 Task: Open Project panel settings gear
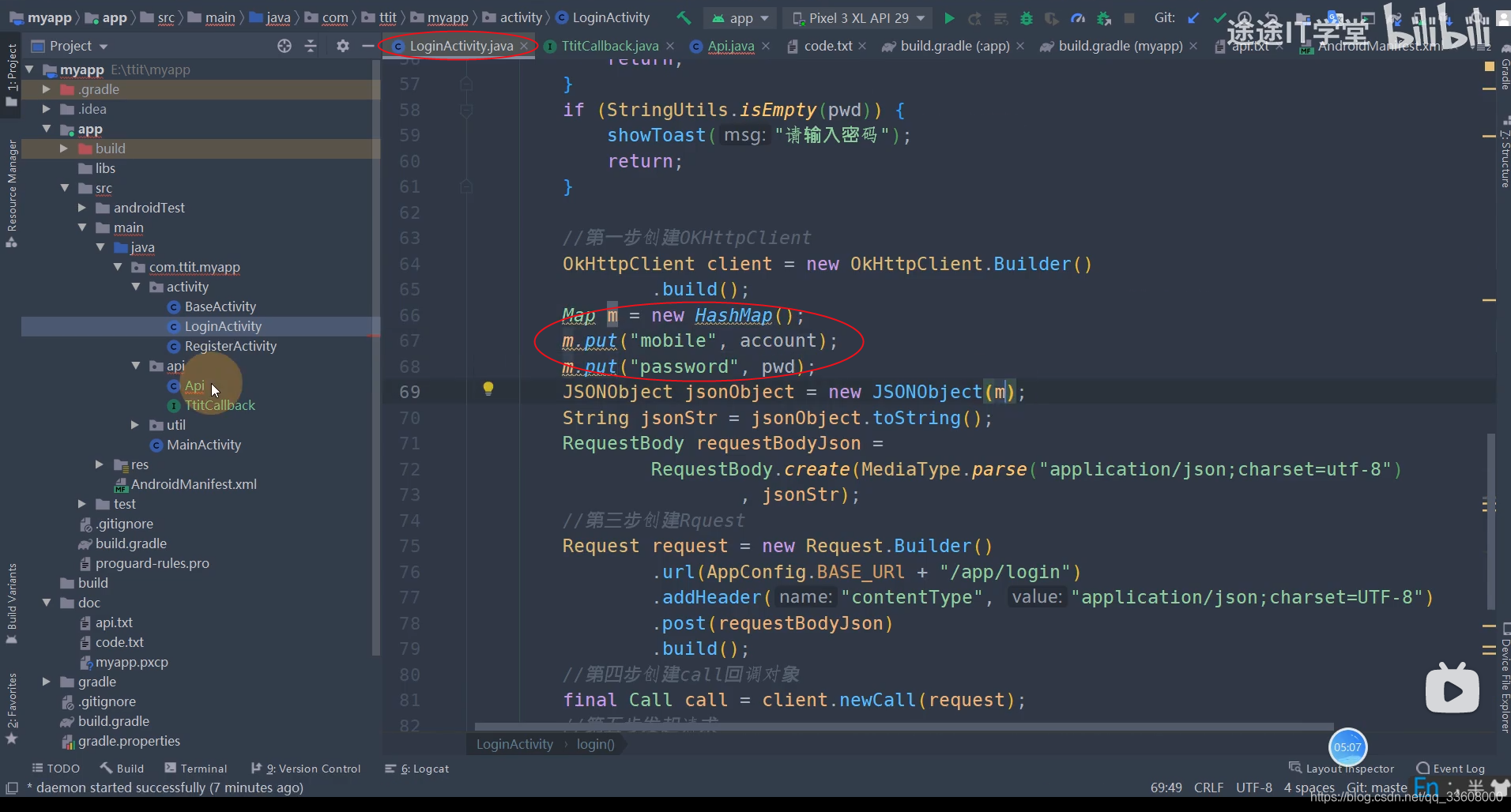(342, 46)
